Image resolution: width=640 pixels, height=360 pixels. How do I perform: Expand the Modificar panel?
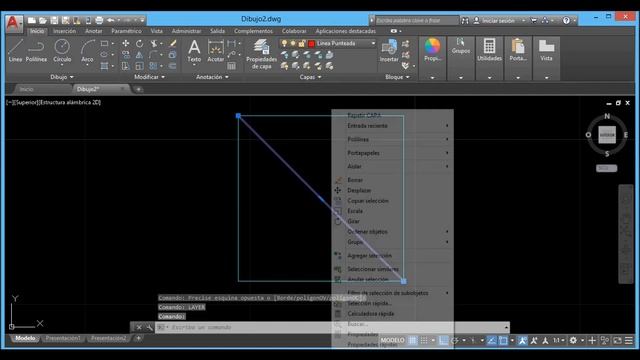pyautogui.click(x=149, y=77)
